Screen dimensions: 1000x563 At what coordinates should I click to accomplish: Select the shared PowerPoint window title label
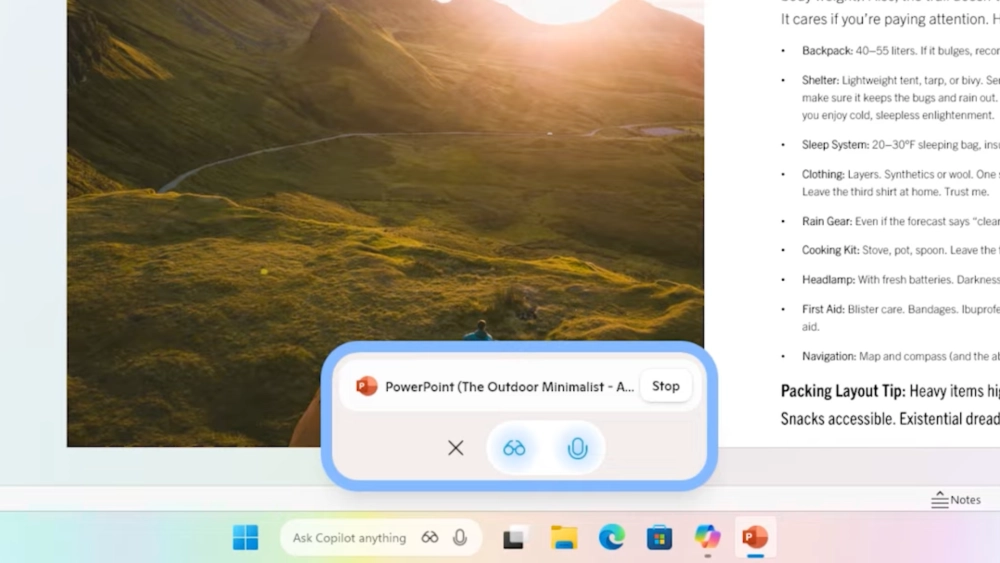coord(509,387)
